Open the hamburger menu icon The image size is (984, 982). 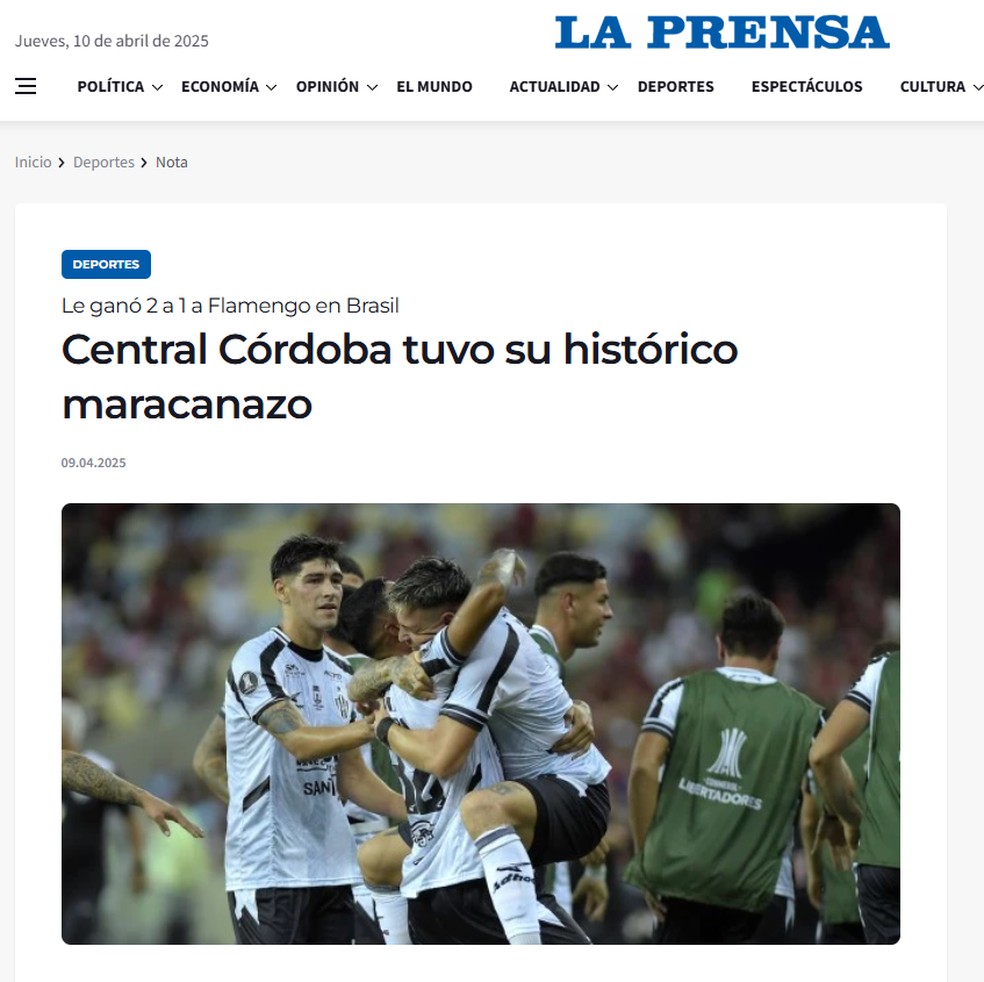[26, 86]
